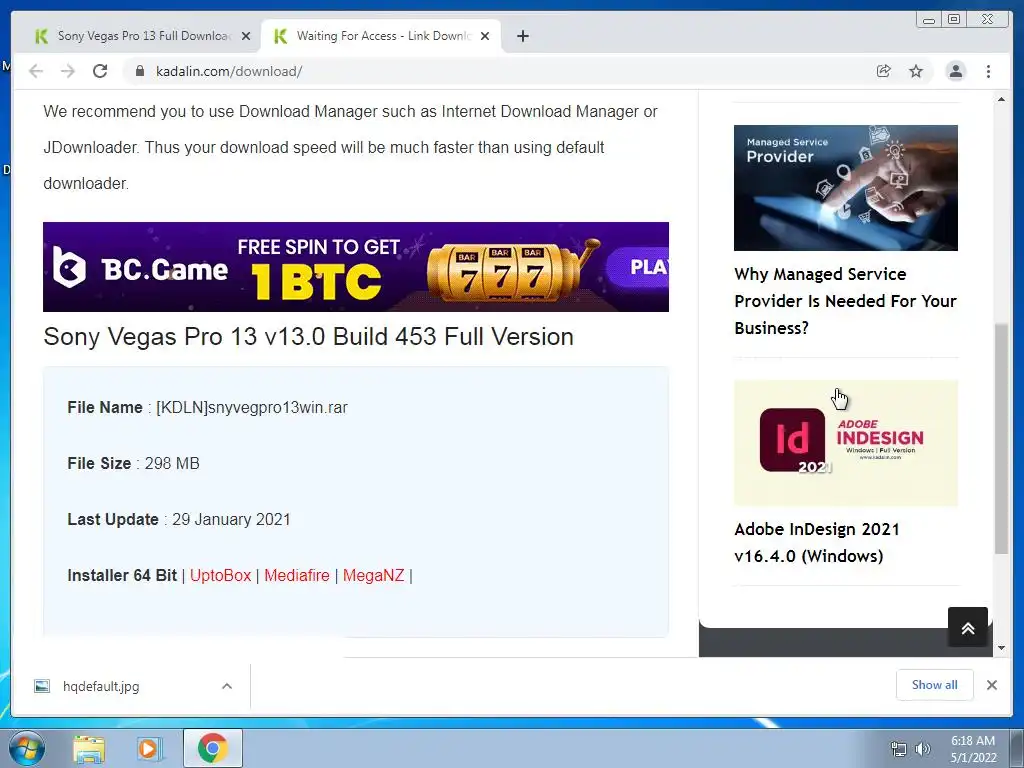Screen dimensions: 1024x768
Task: Click the BC.Game free spin banner ad
Action: (356, 267)
